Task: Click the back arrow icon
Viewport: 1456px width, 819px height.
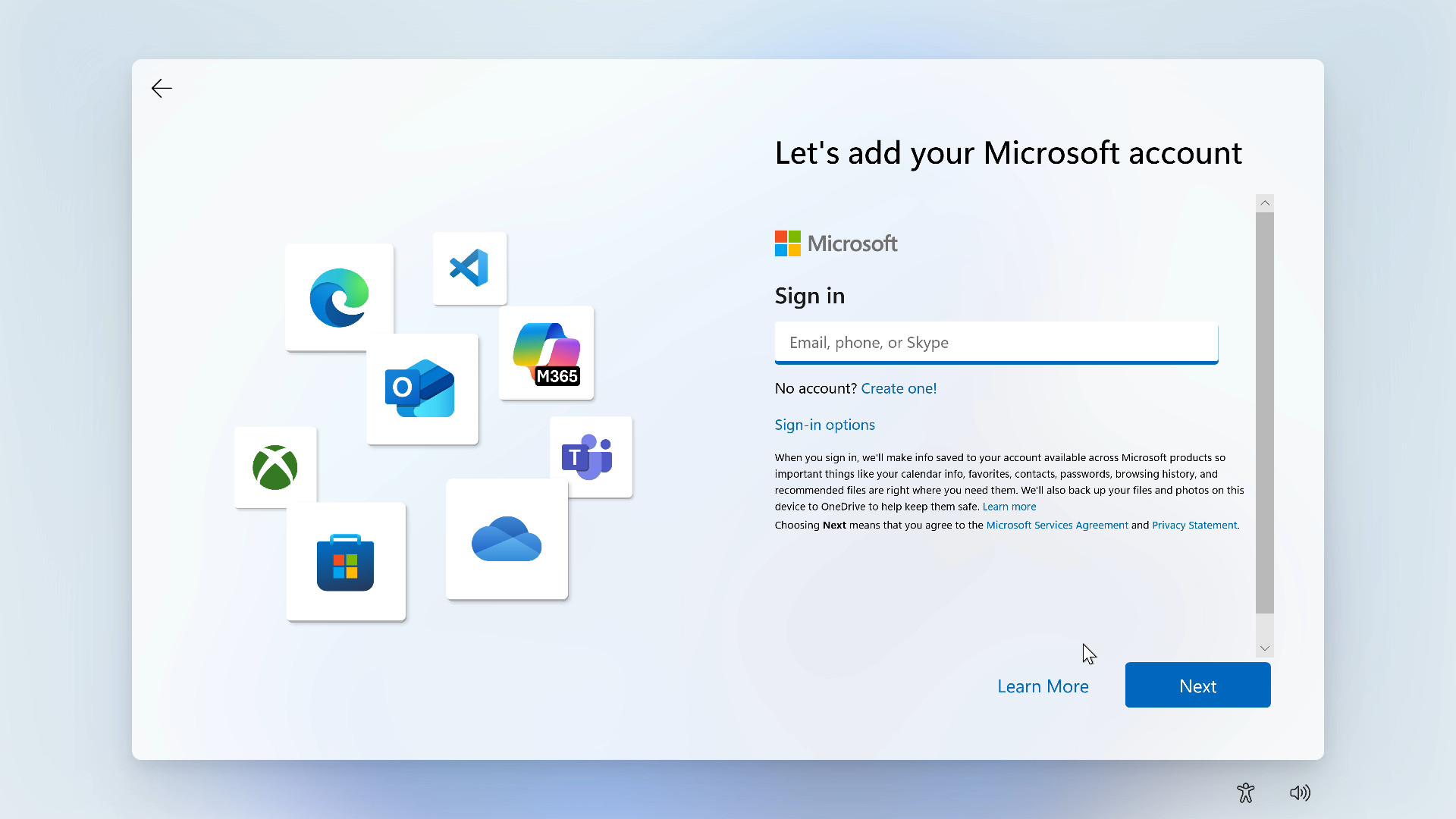Action: (x=162, y=89)
